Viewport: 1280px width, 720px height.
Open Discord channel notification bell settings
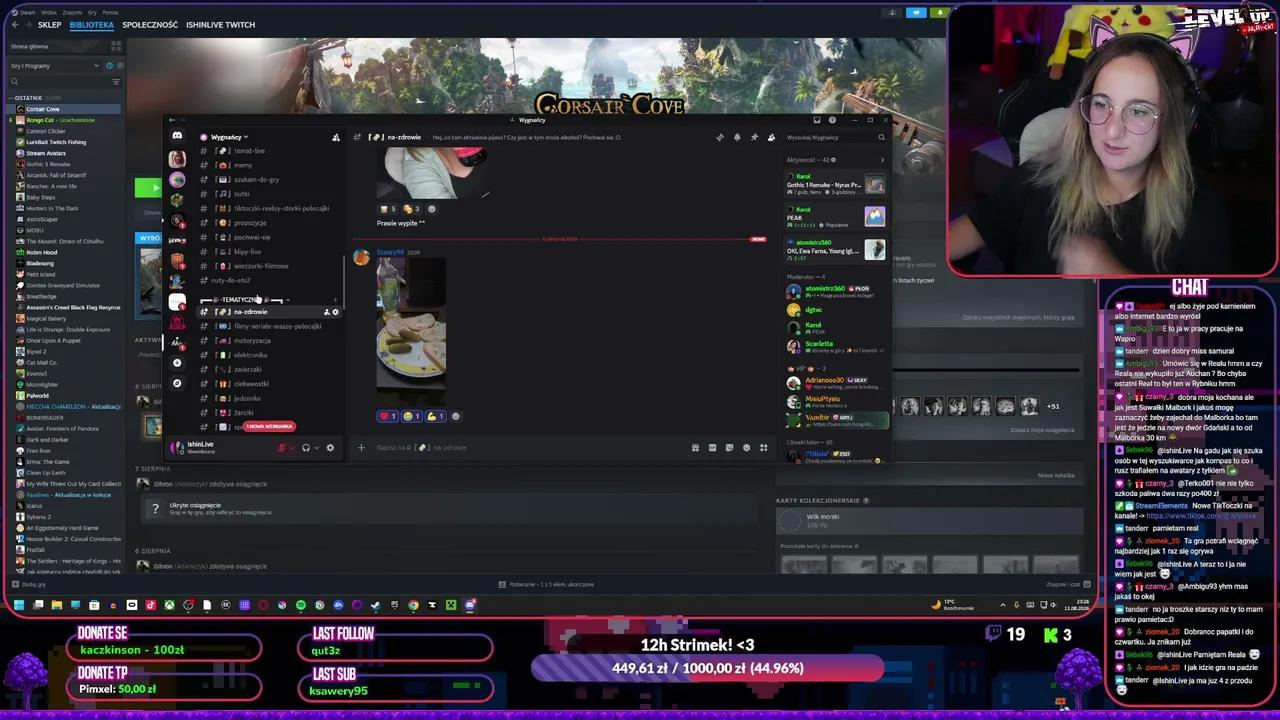737,137
